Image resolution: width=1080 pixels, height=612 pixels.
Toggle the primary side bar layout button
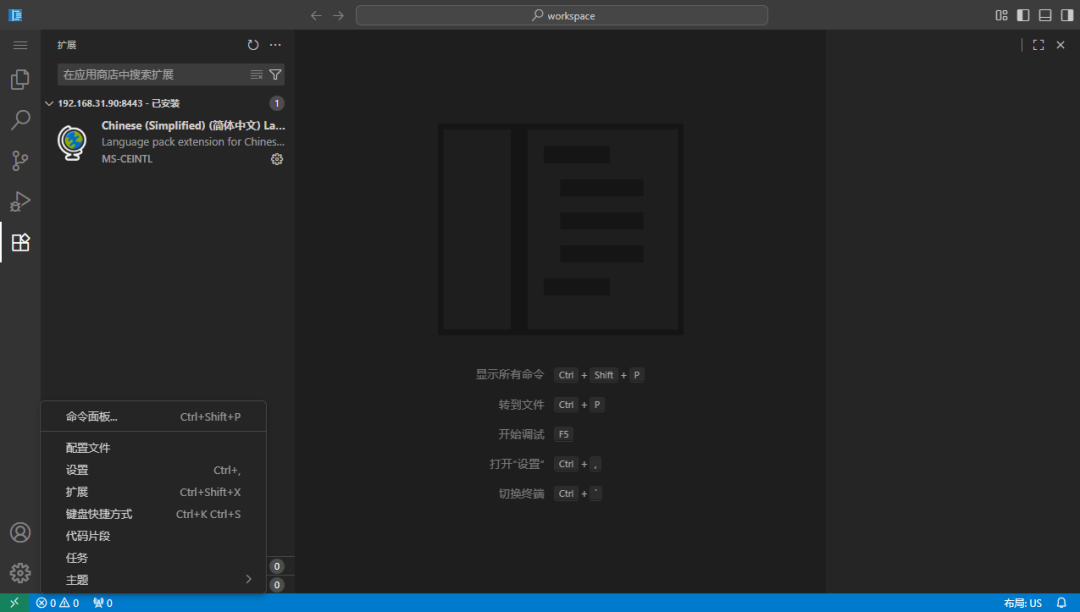[1023, 15]
